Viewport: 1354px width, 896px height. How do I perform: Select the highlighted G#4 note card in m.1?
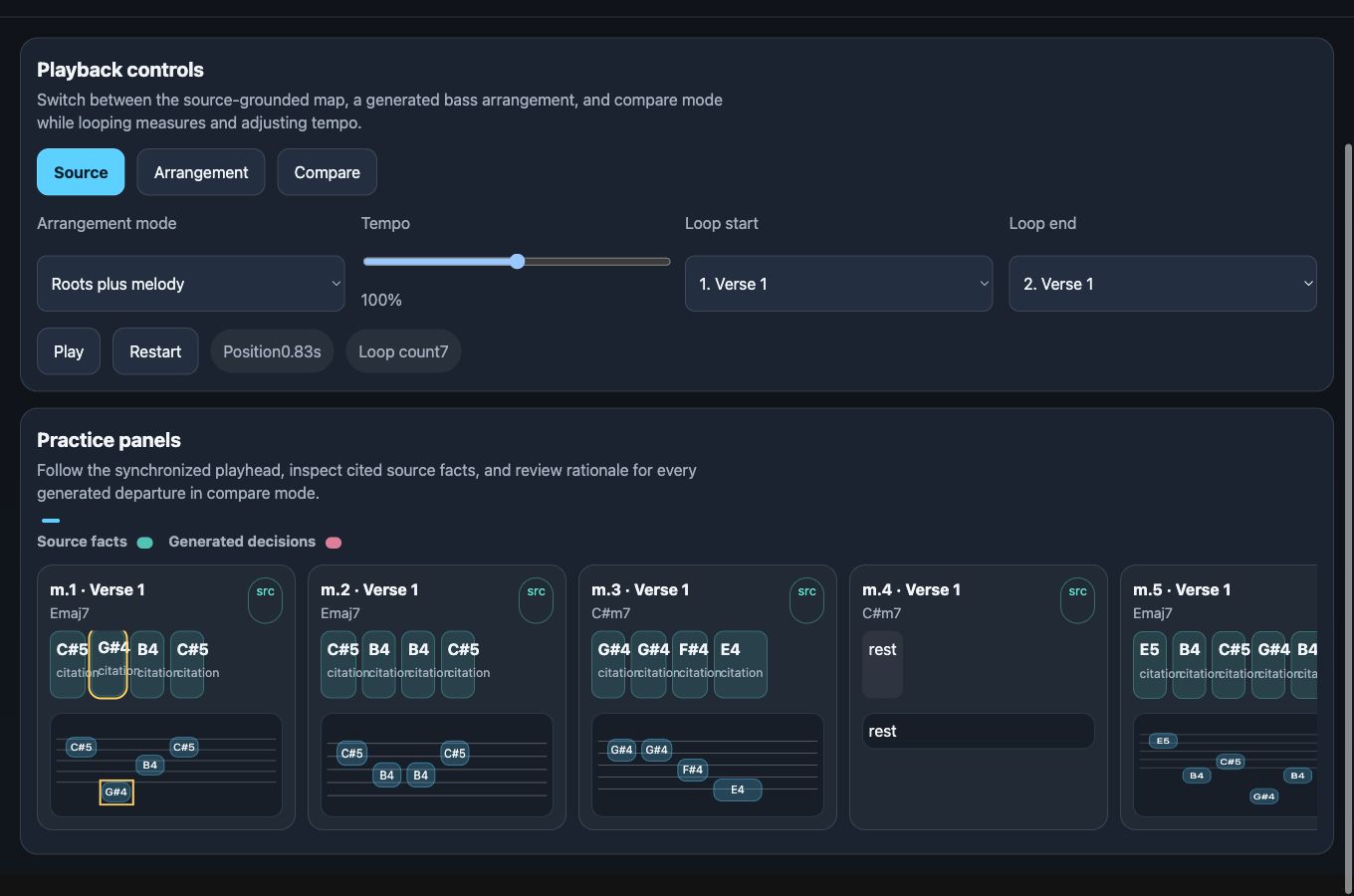[109, 664]
